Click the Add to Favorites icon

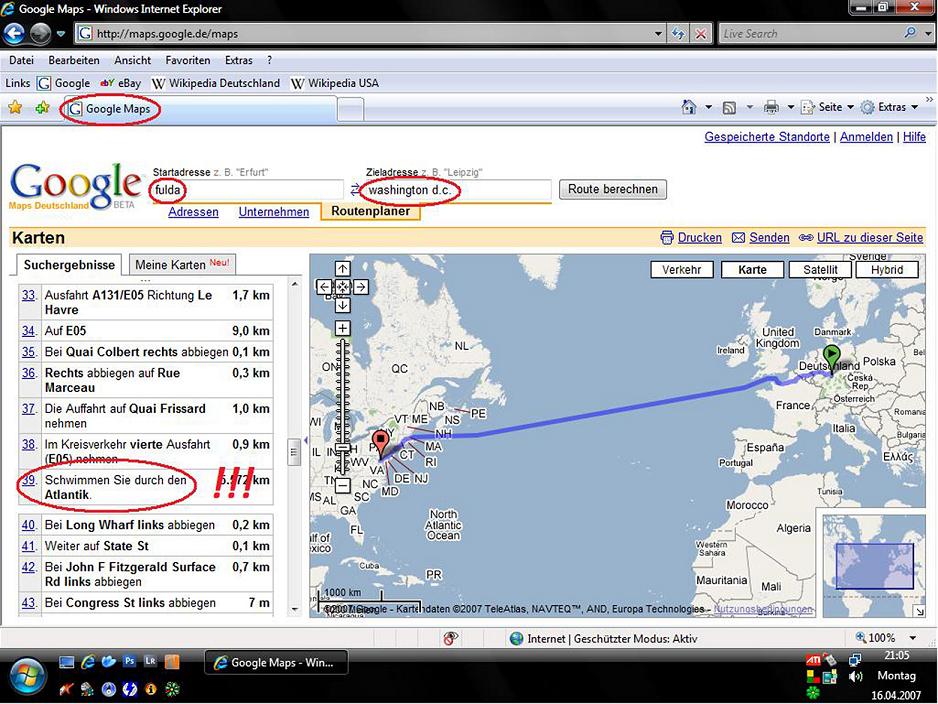click(42, 108)
